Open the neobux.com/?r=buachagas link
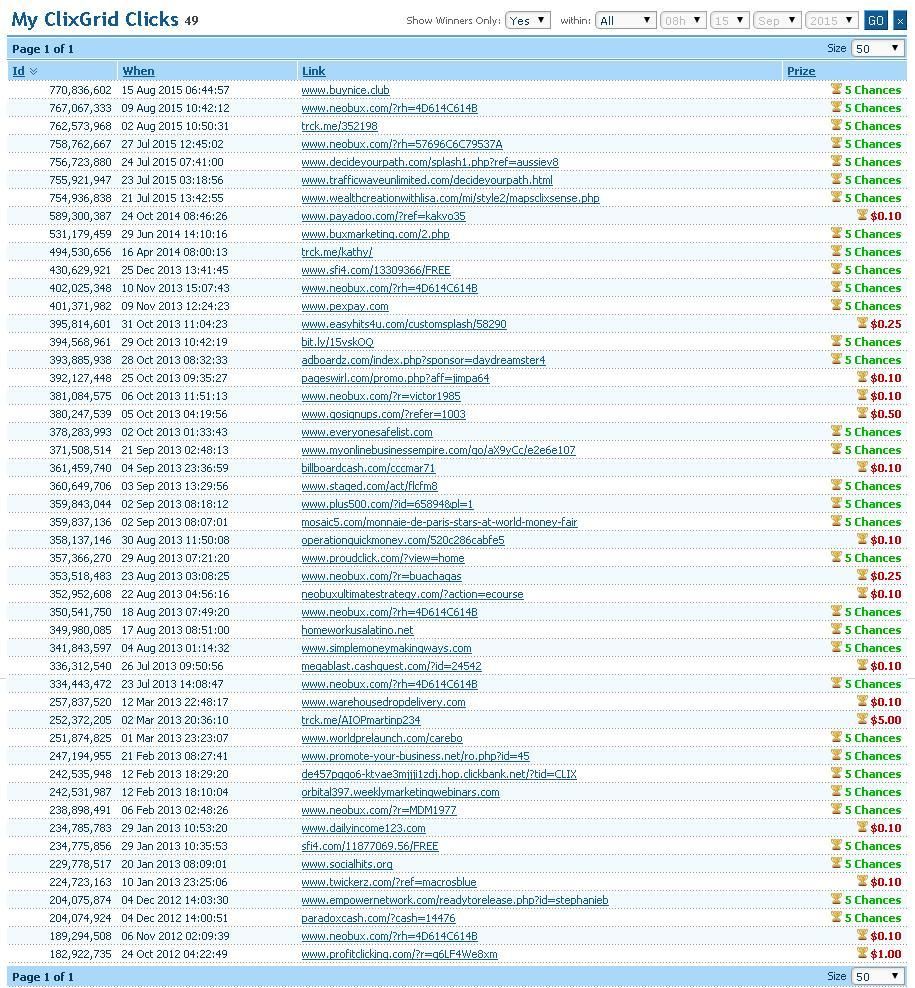 click(x=381, y=576)
